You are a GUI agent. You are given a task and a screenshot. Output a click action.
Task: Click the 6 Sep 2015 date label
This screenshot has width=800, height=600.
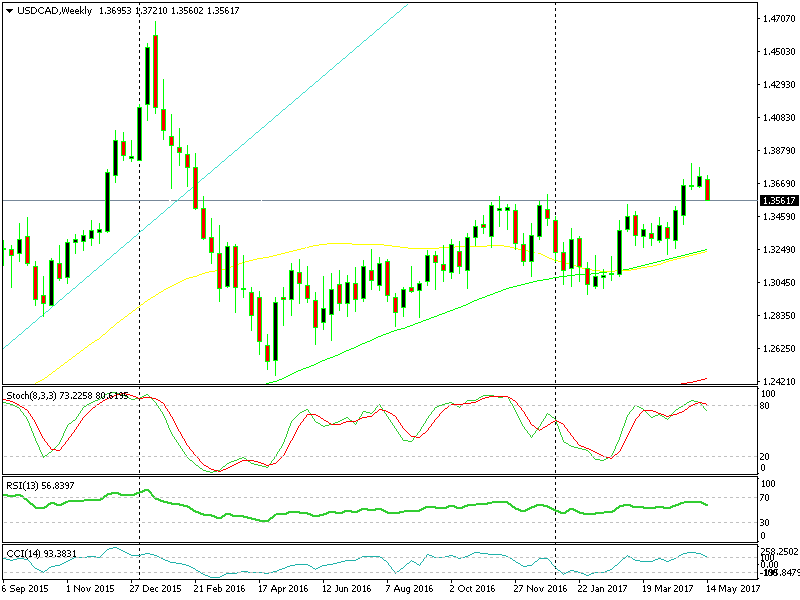[x=26, y=588]
